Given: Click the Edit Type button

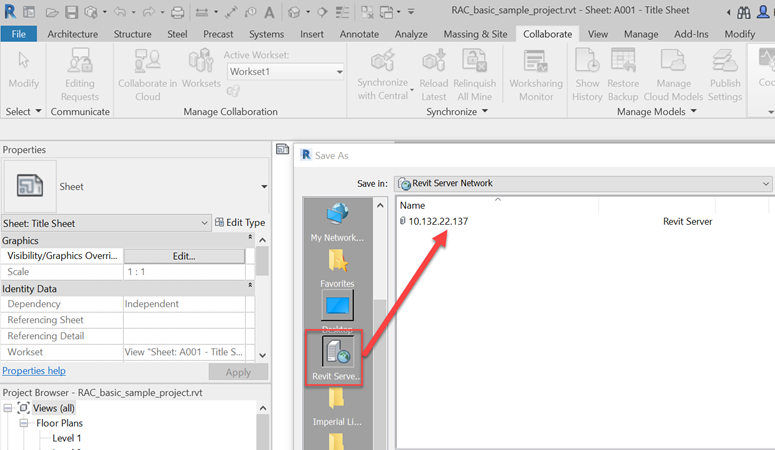Looking at the screenshot, I should (240, 223).
